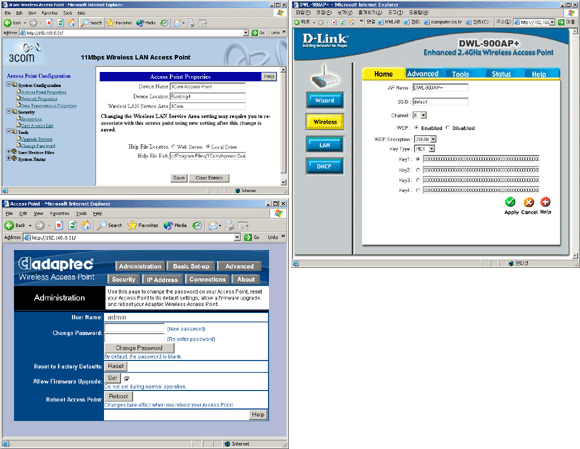This screenshot has height=449, width=580.
Task: Collapse Security tree node in 3Com page
Action: point(9,111)
